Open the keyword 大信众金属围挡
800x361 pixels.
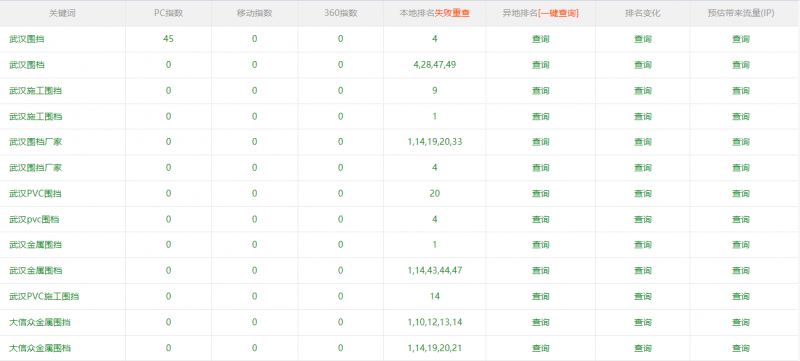[40, 322]
